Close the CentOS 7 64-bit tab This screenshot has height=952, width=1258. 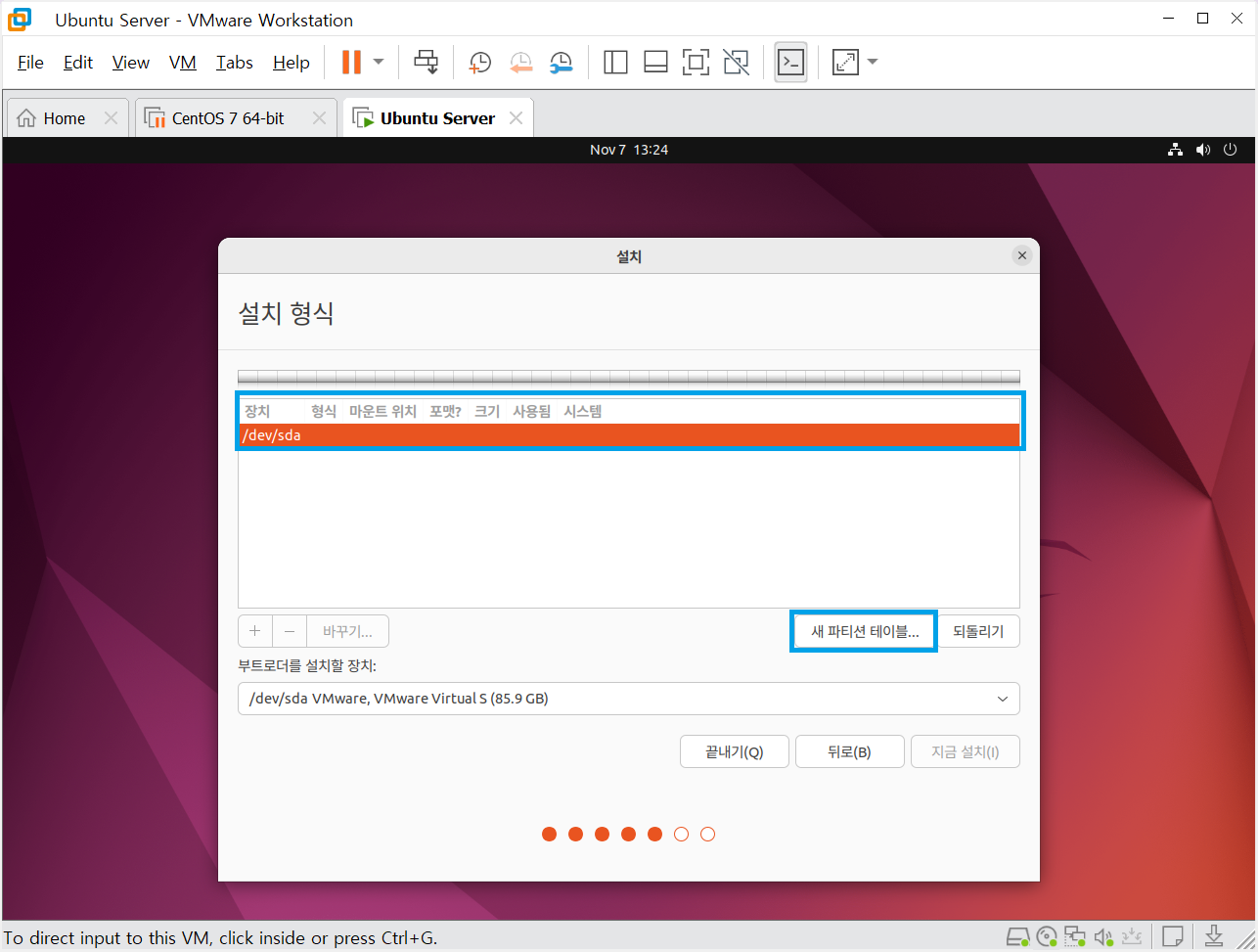click(x=319, y=118)
